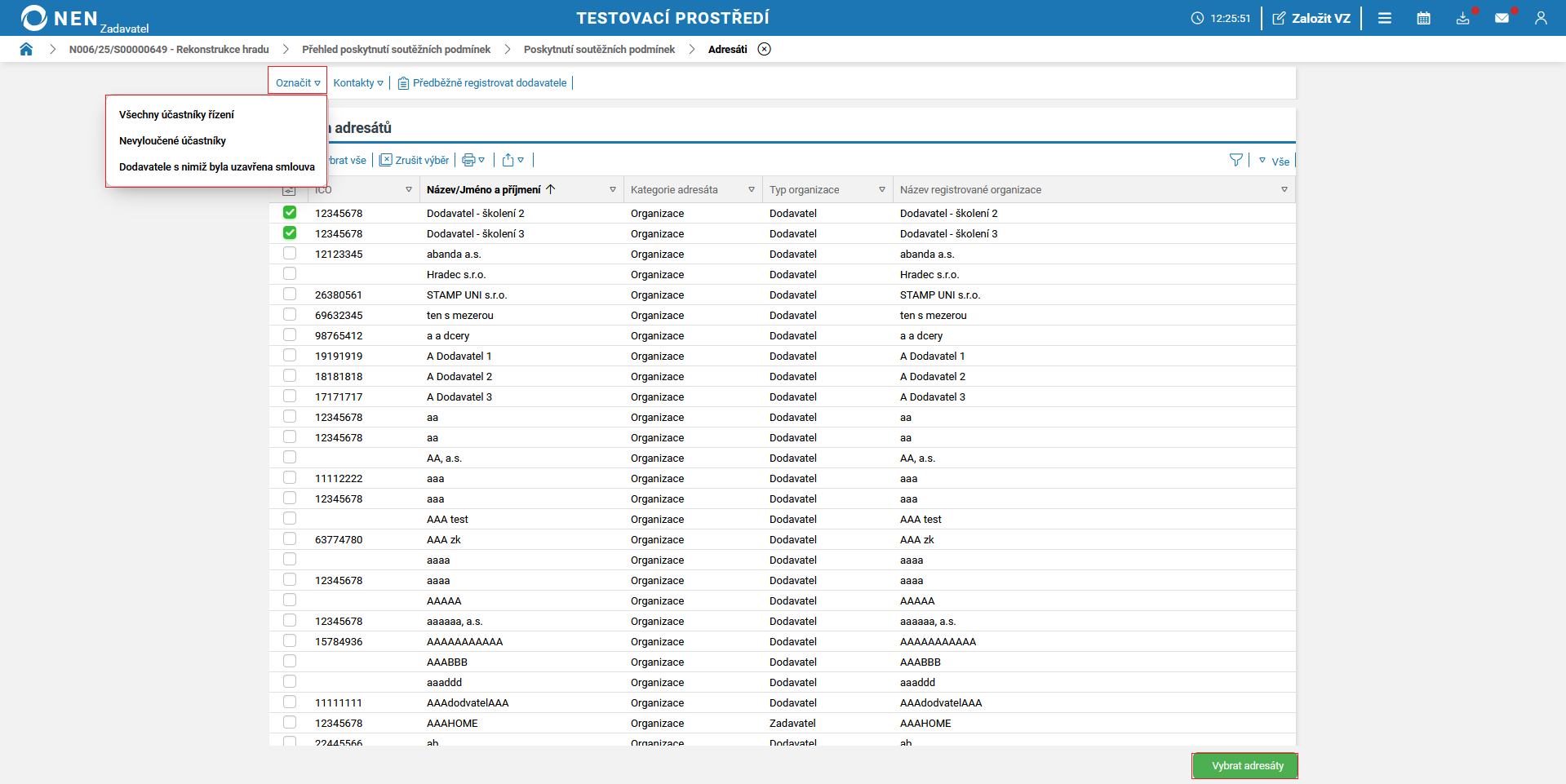Viewport: 1566px width, 784px height.
Task: Open the IČO column filter arrow
Action: [409, 189]
